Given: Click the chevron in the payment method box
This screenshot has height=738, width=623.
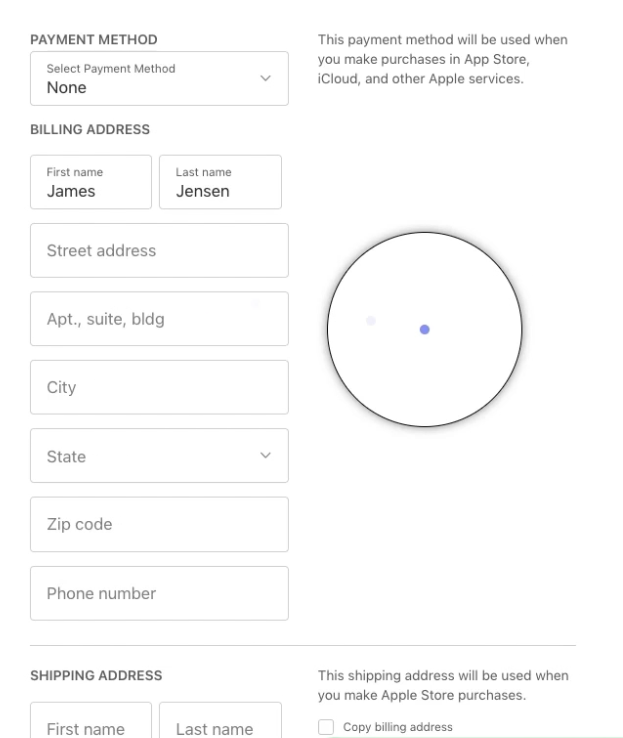Looking at the screenshot, I should pyautogui.click(x=265, y=78).
